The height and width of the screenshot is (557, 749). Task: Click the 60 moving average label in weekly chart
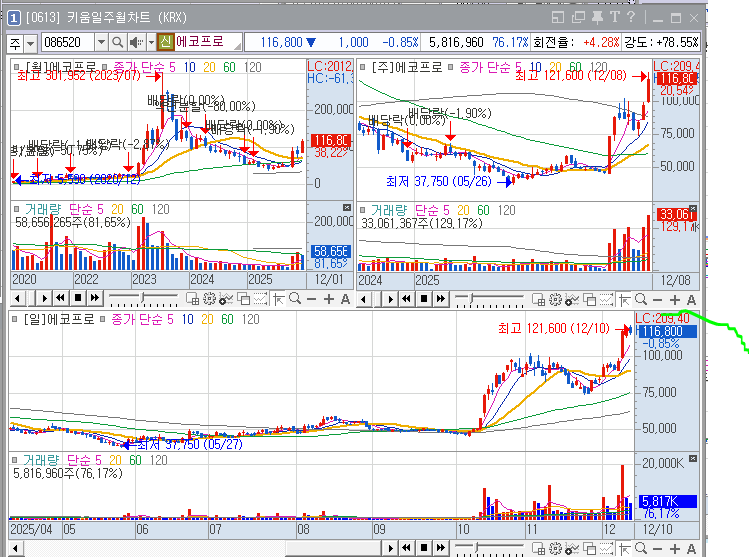[576, 67]
